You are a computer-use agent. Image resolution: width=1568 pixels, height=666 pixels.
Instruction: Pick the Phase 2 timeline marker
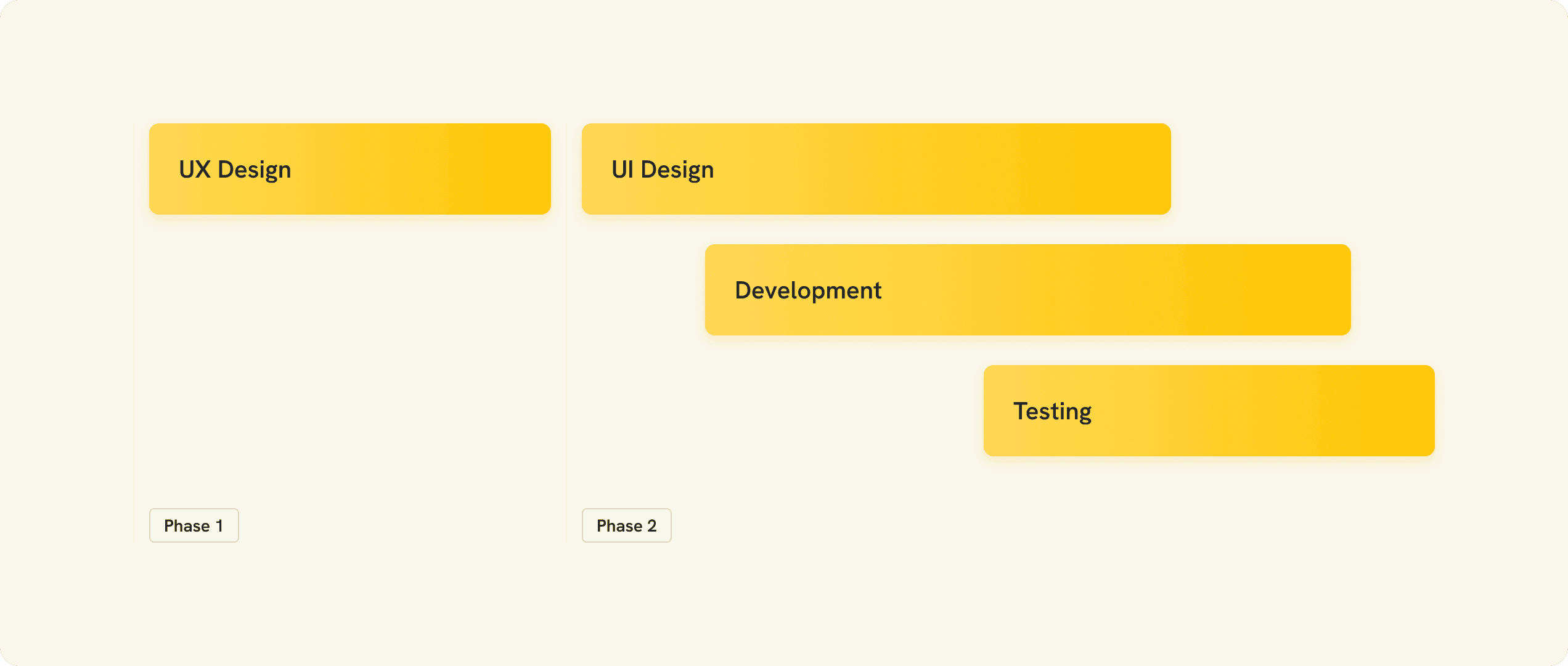click(x=626, y=525)
